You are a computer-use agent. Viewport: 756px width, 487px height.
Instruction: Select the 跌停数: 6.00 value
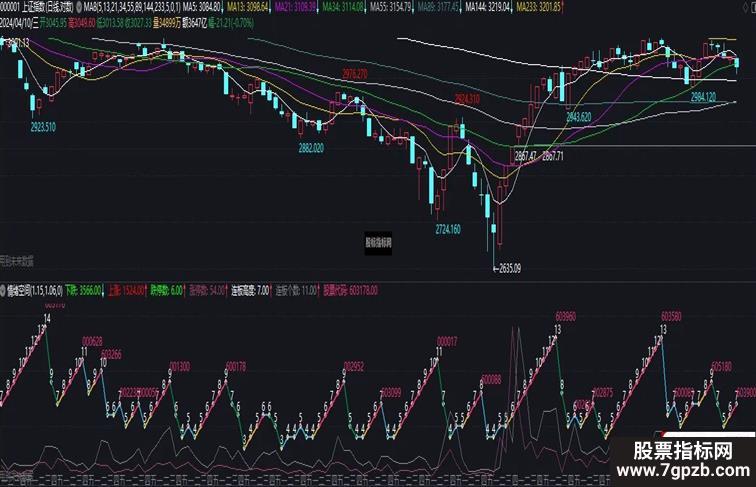click(x=166, y=291)
